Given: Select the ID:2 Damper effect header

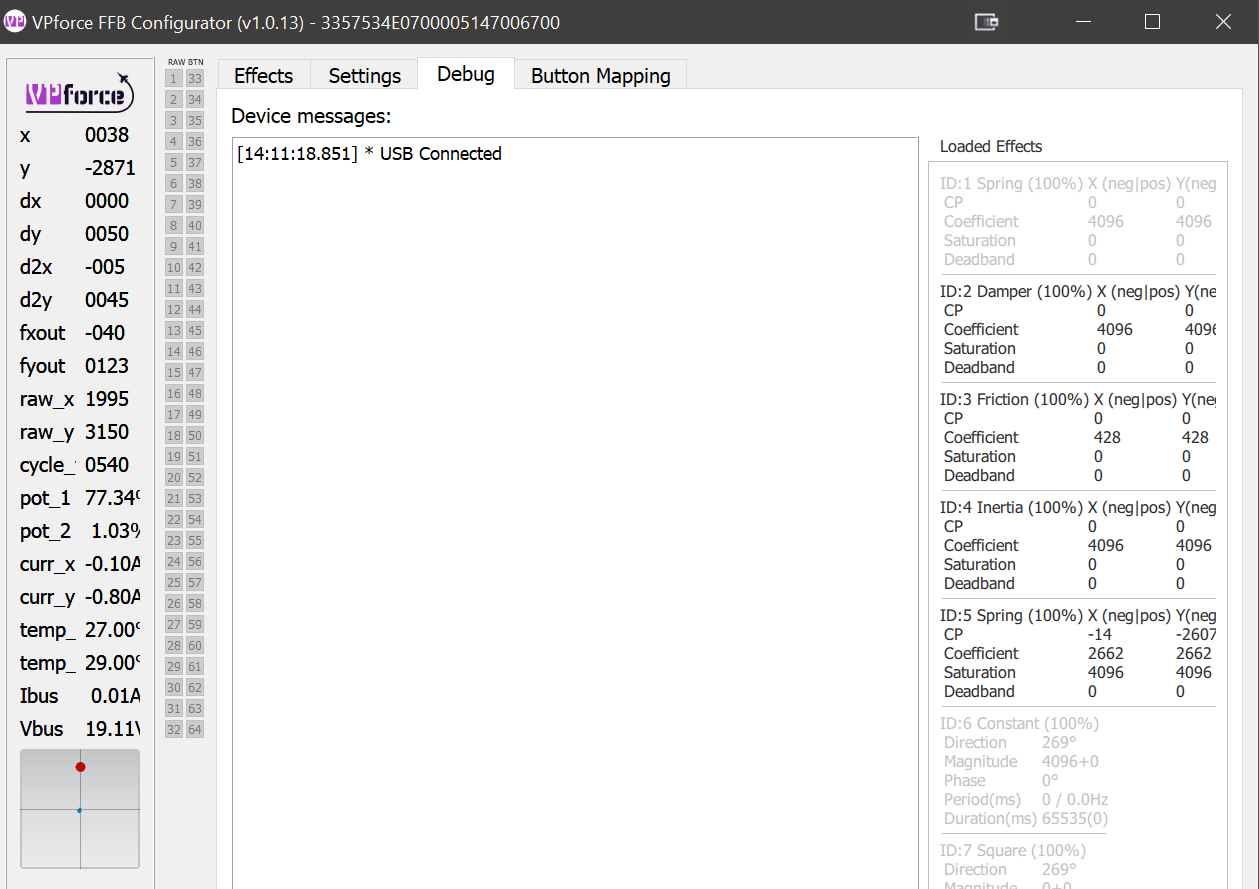Looking at the screenshot, I should (x=1078, y=292).
